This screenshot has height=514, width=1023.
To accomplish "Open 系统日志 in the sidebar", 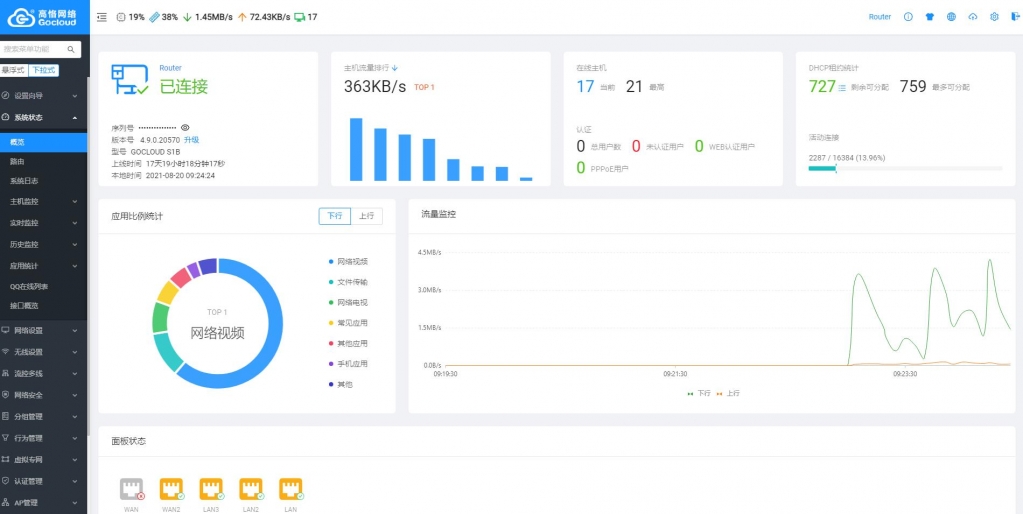I will (x=24, y=181).
